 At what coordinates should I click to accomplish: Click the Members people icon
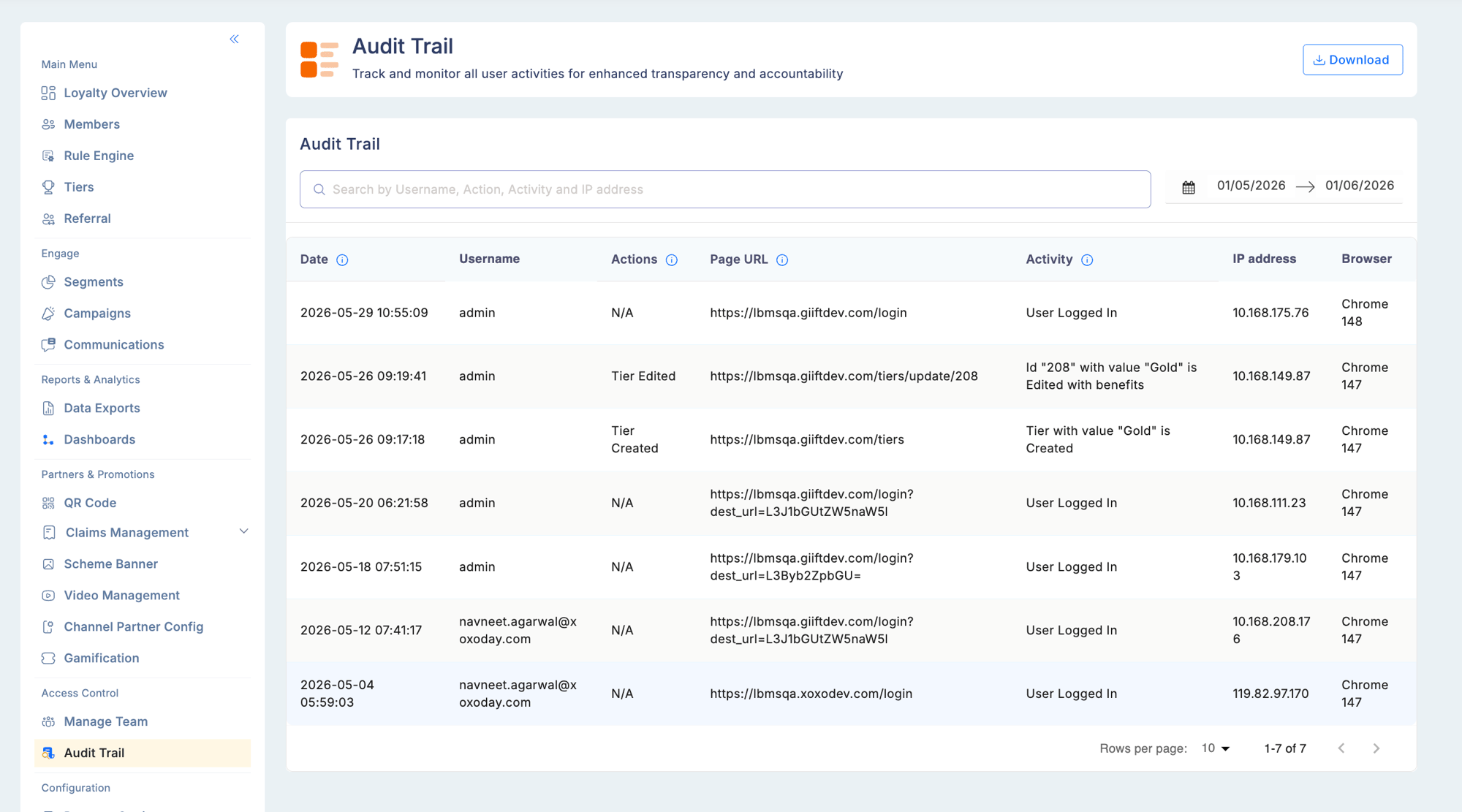(x=48, y=124)
